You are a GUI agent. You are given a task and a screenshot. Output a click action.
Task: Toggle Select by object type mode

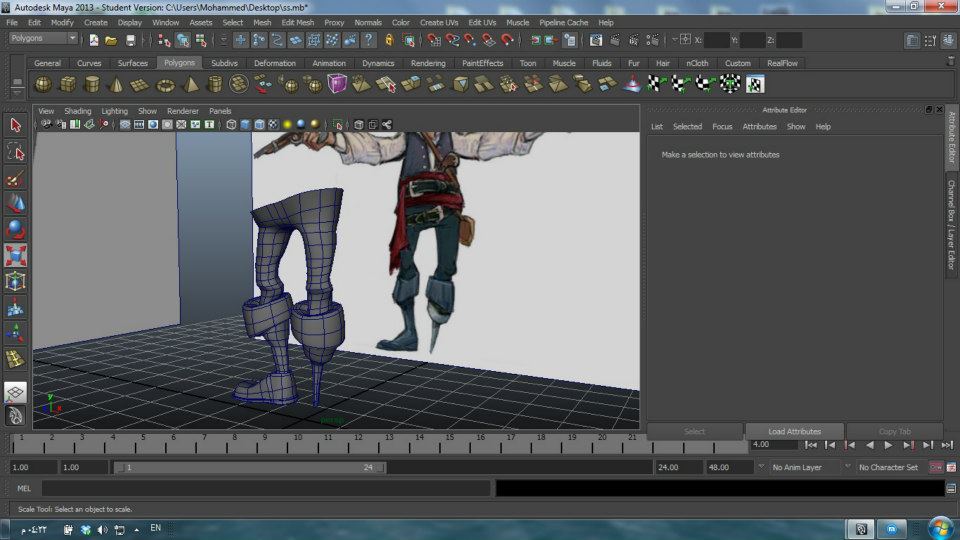(x=182, y=40)
